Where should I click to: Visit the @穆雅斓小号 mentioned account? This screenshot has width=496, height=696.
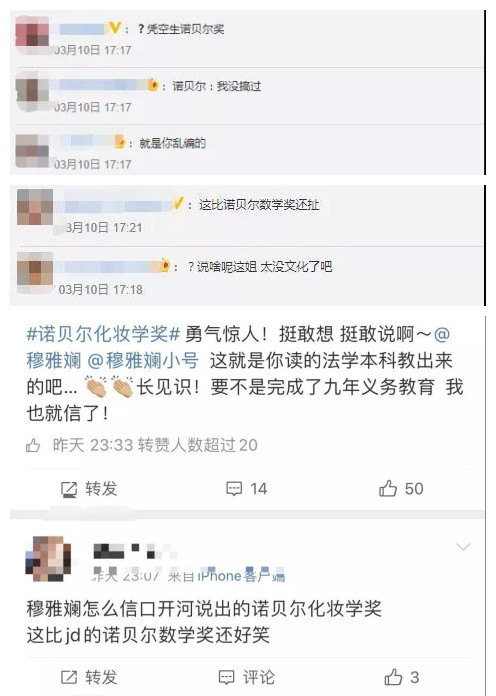[143, 360]
